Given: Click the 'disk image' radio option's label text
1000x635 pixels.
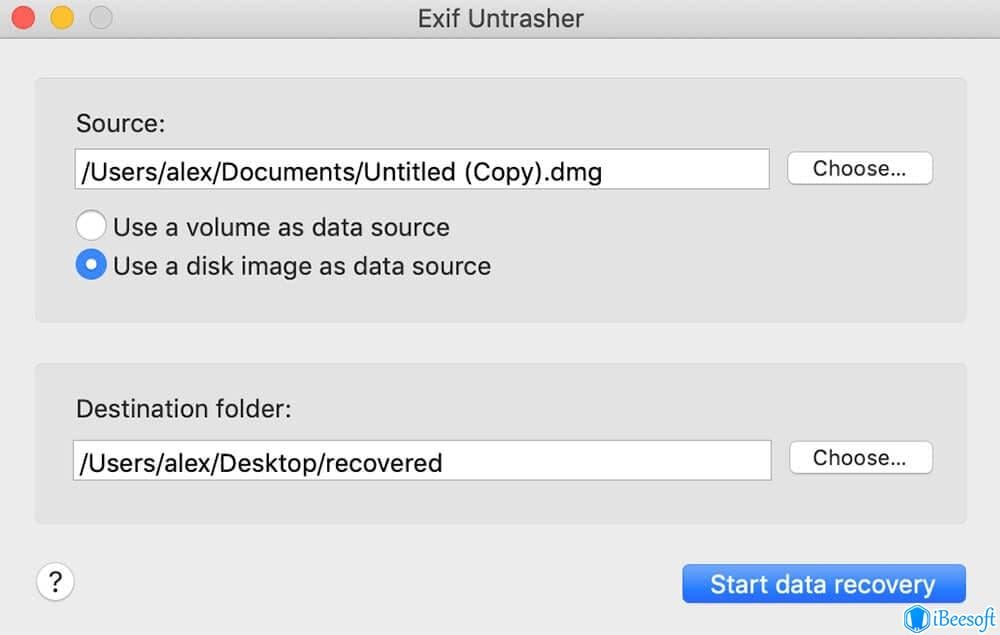Looking at the screenshot, I should pos(302,266).
